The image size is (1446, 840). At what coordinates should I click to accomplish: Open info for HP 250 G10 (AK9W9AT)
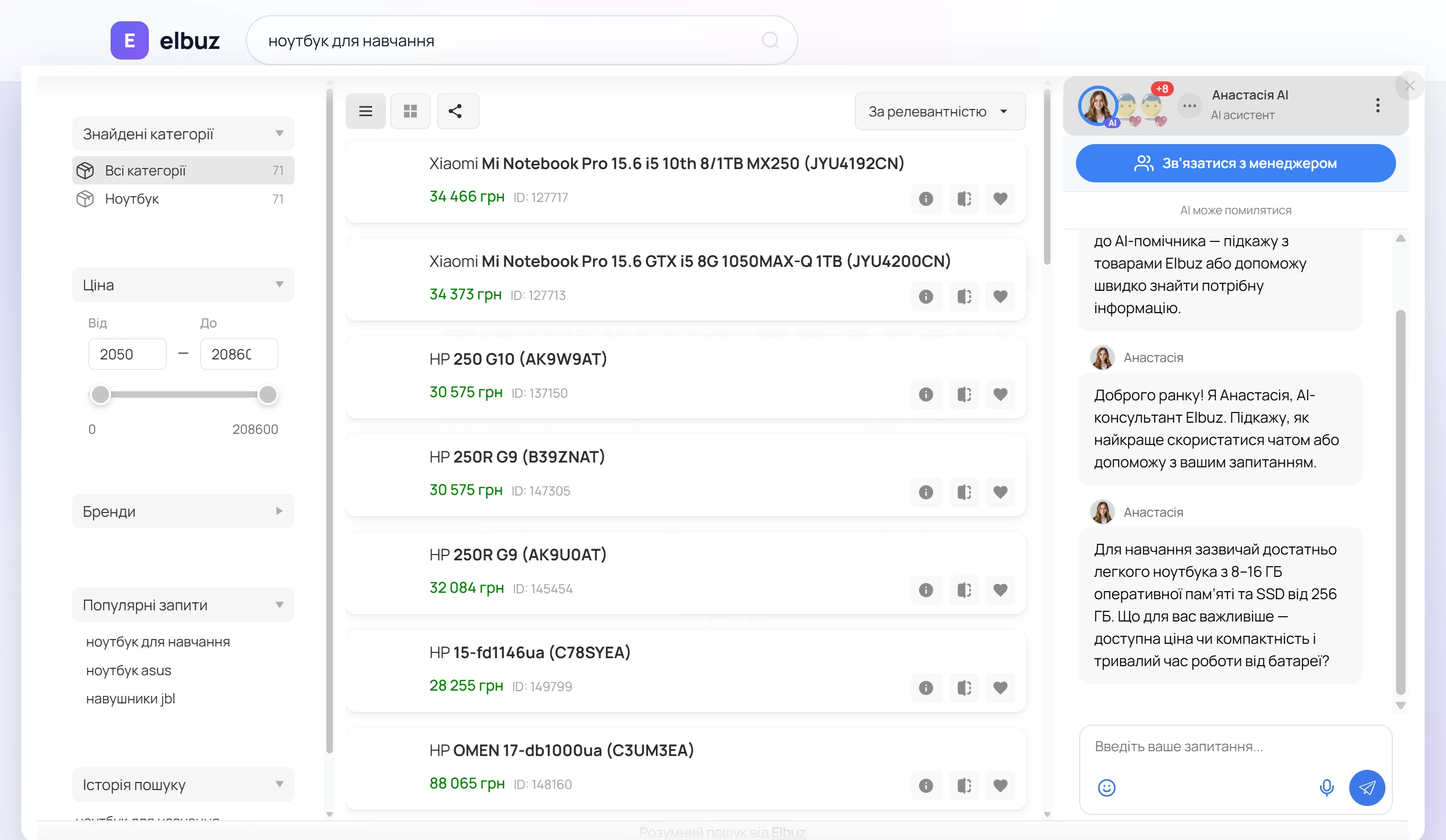[x=926, y=394]
